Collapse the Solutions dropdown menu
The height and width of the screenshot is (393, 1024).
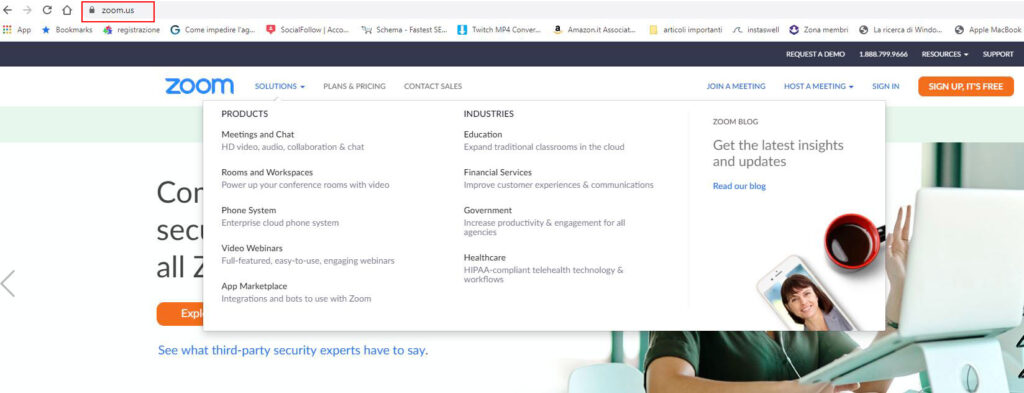pyautogui.click(x=280, y=86)
